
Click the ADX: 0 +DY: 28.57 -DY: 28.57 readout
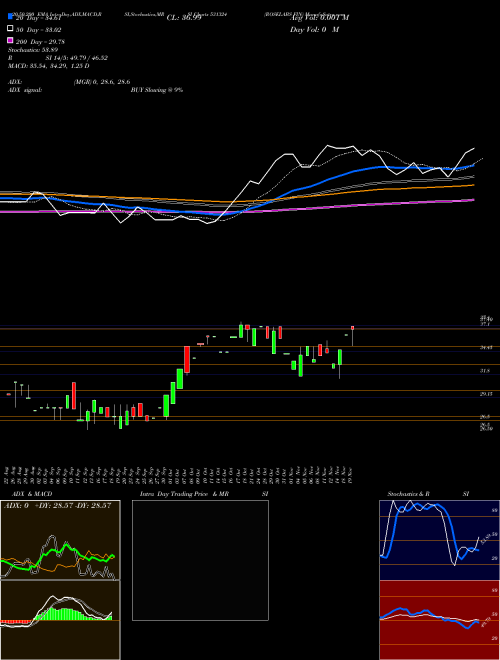(57, 506)
